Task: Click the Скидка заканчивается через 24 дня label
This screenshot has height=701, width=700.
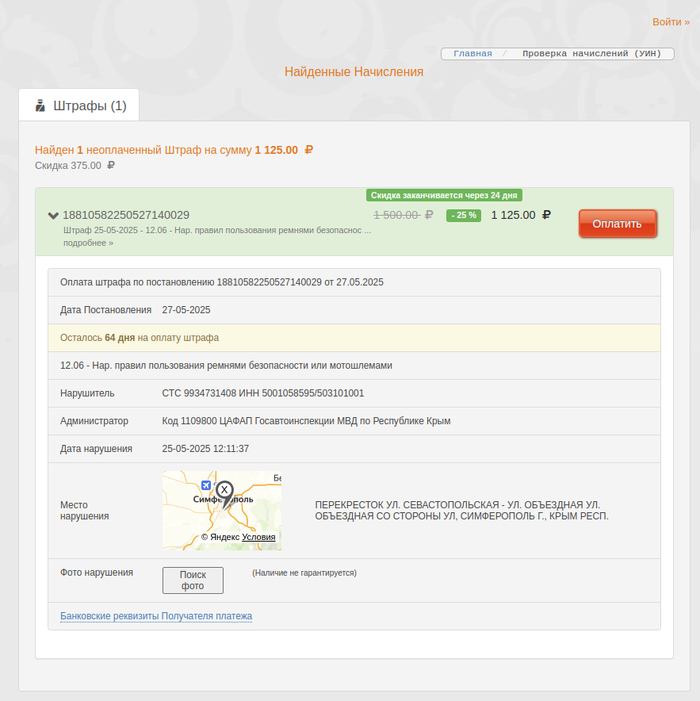Action: (x=444, y=195)
